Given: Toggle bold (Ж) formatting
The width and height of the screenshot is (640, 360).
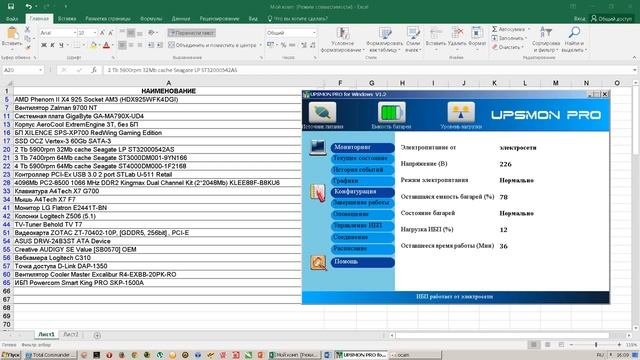Looking at the screenshot, I should (x=44, y=45).
